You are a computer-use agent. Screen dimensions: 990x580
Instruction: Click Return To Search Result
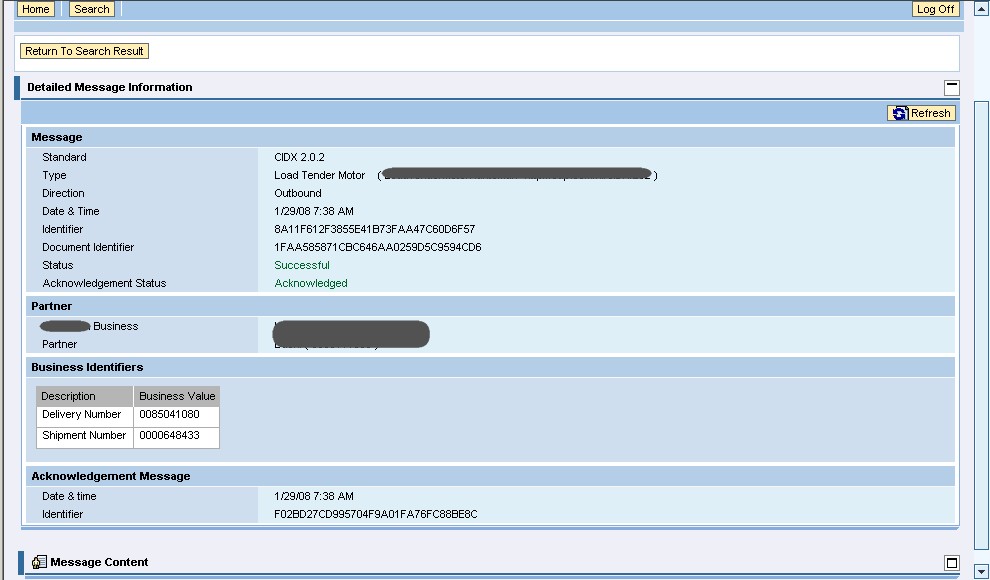[85, 51]
